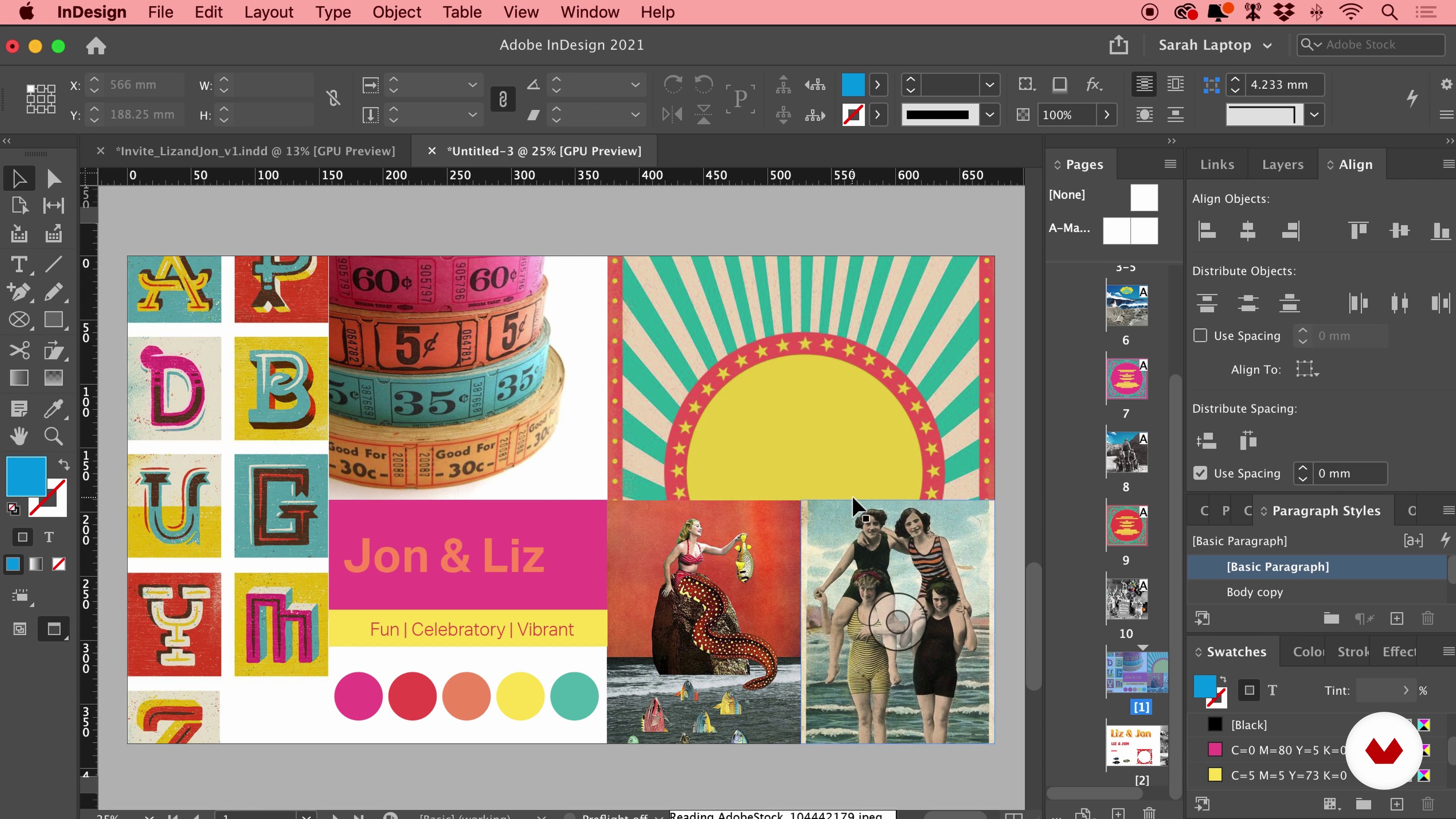The height and width of the screenshot is (819, 1456).
Task: Open the Layout menu
Action: tap(268, 13)
